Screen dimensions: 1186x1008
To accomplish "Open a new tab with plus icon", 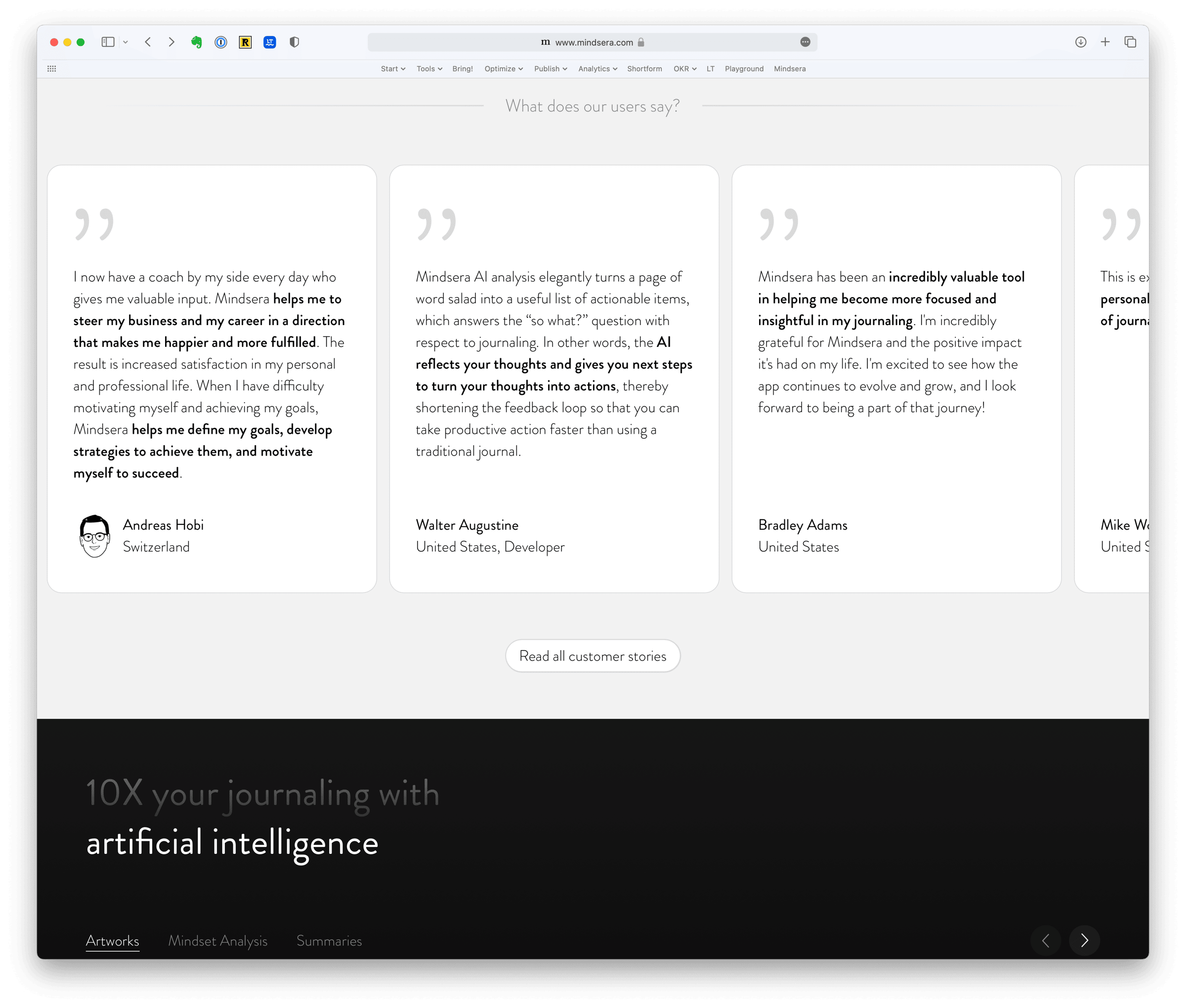I will [x=1105, y=42].
